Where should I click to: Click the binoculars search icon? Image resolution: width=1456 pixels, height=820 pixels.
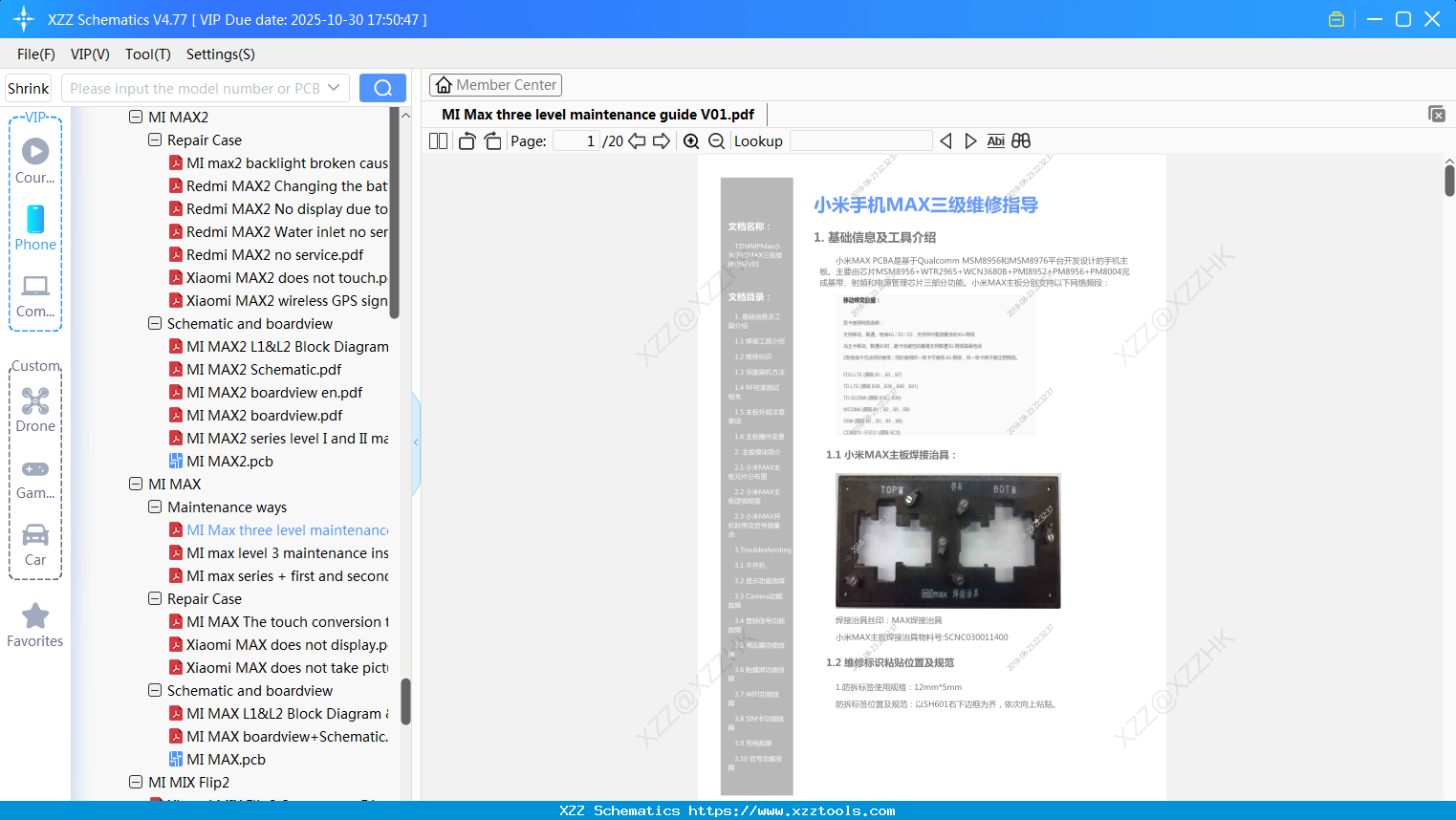(1021, 141)
